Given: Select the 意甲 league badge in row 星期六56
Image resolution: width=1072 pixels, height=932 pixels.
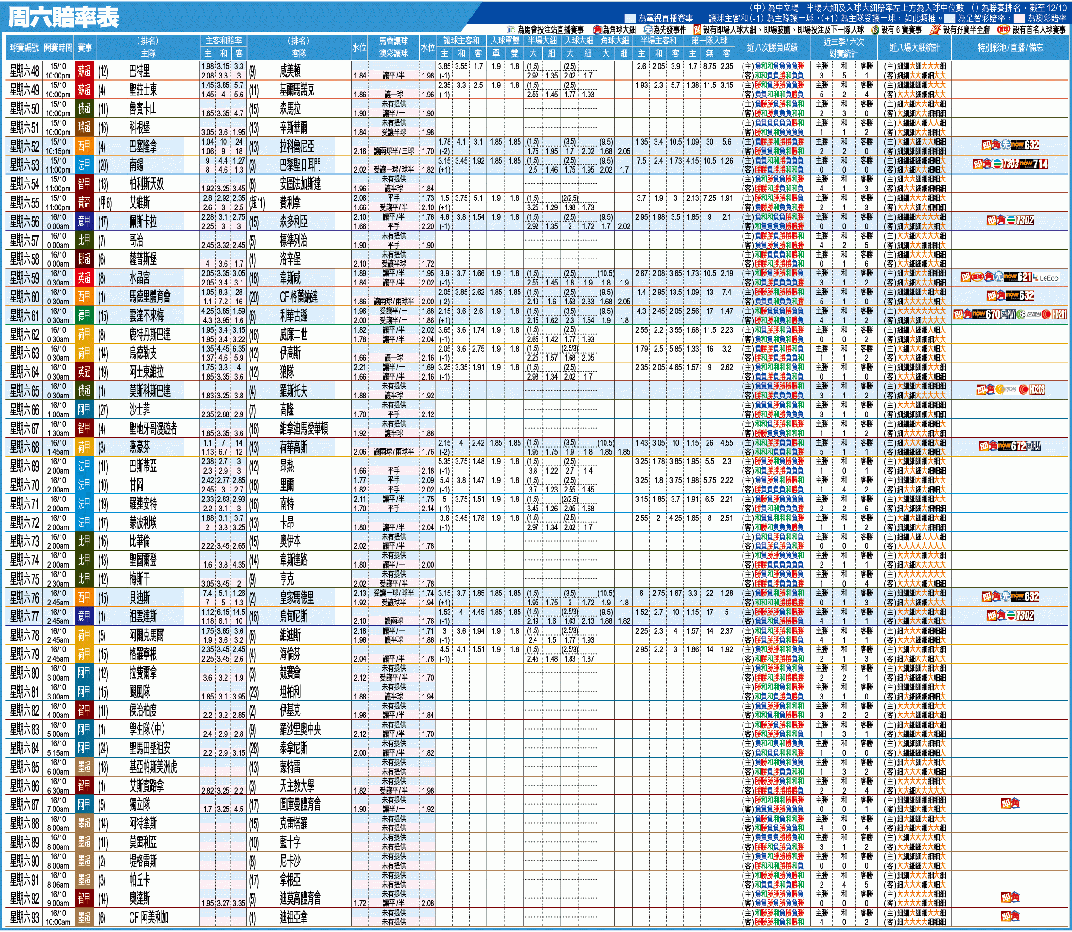Looking at the screenshot, I should [84, 222].
